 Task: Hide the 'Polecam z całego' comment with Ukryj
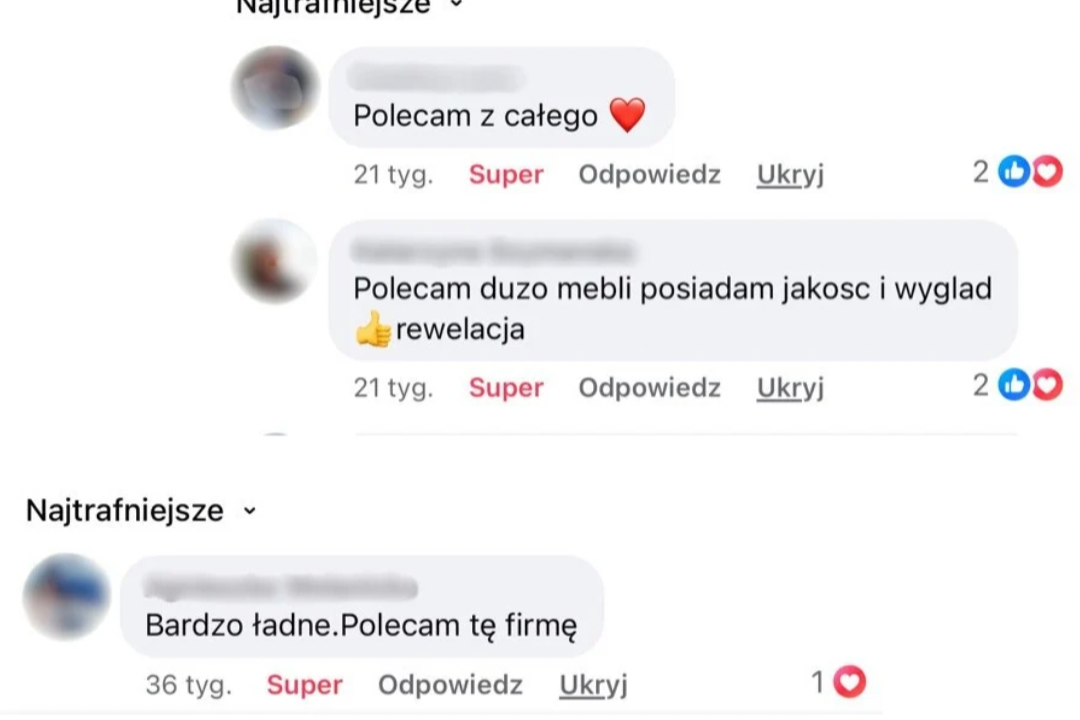point(790,175)
